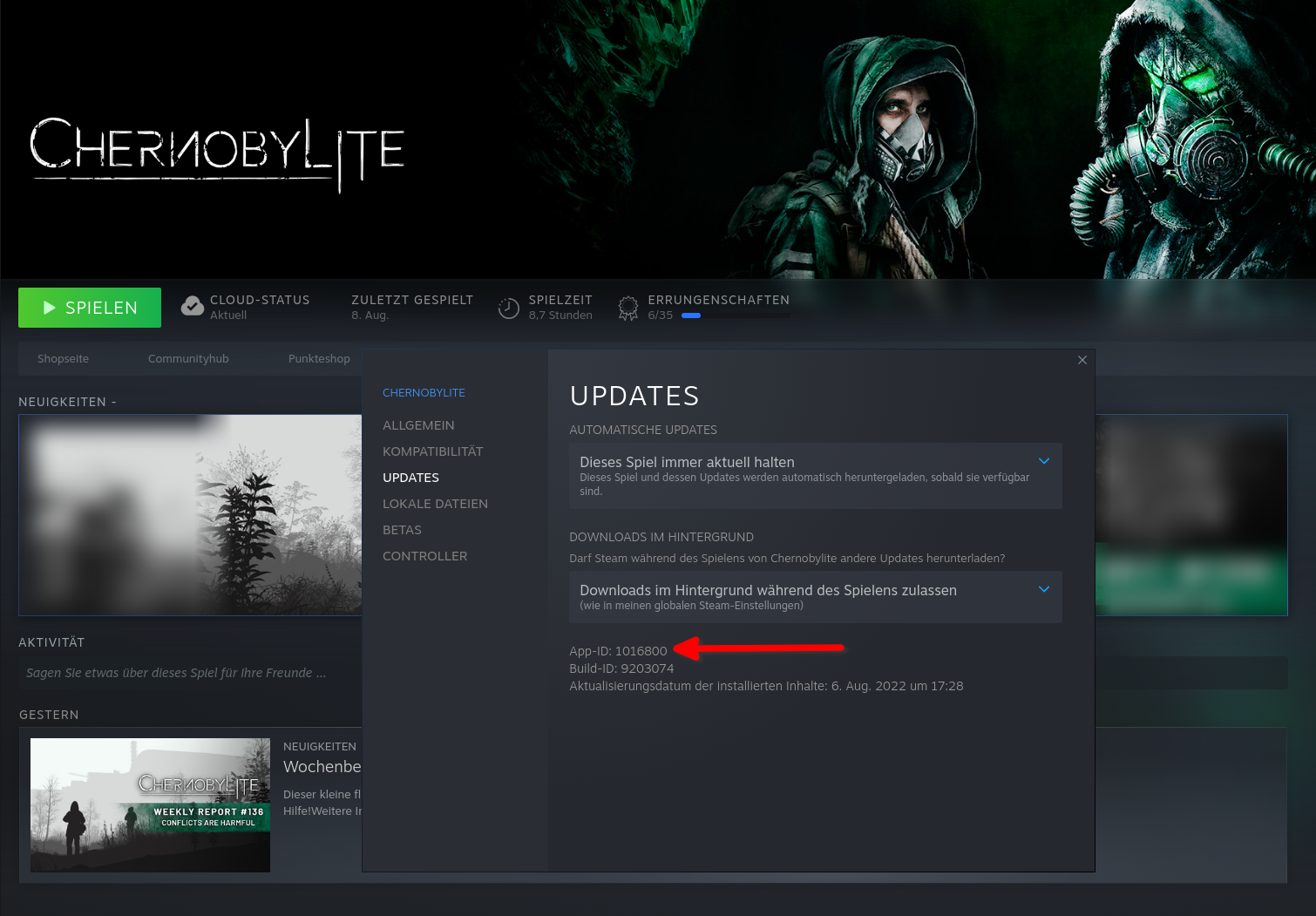The height and width of the screenshot is (916, 1316).
Task: Click the 8,7 Stunden playtime text
Action: click(560, 316)
